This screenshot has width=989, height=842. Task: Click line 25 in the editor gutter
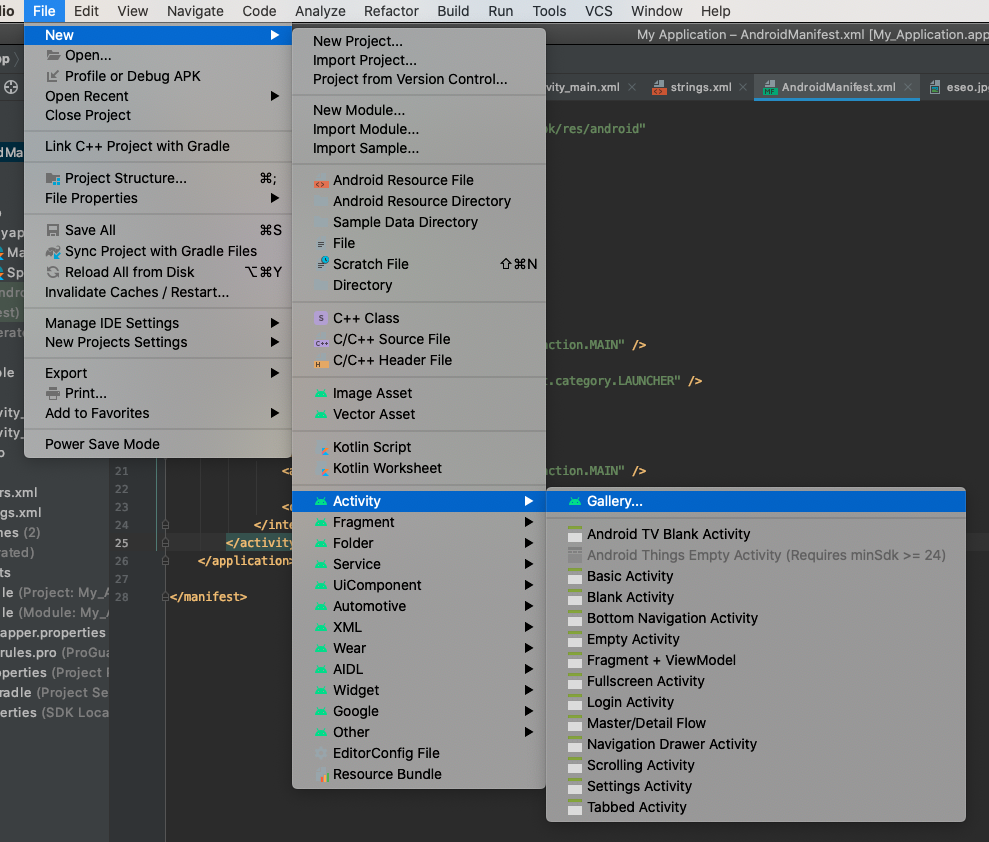(122, 543)
